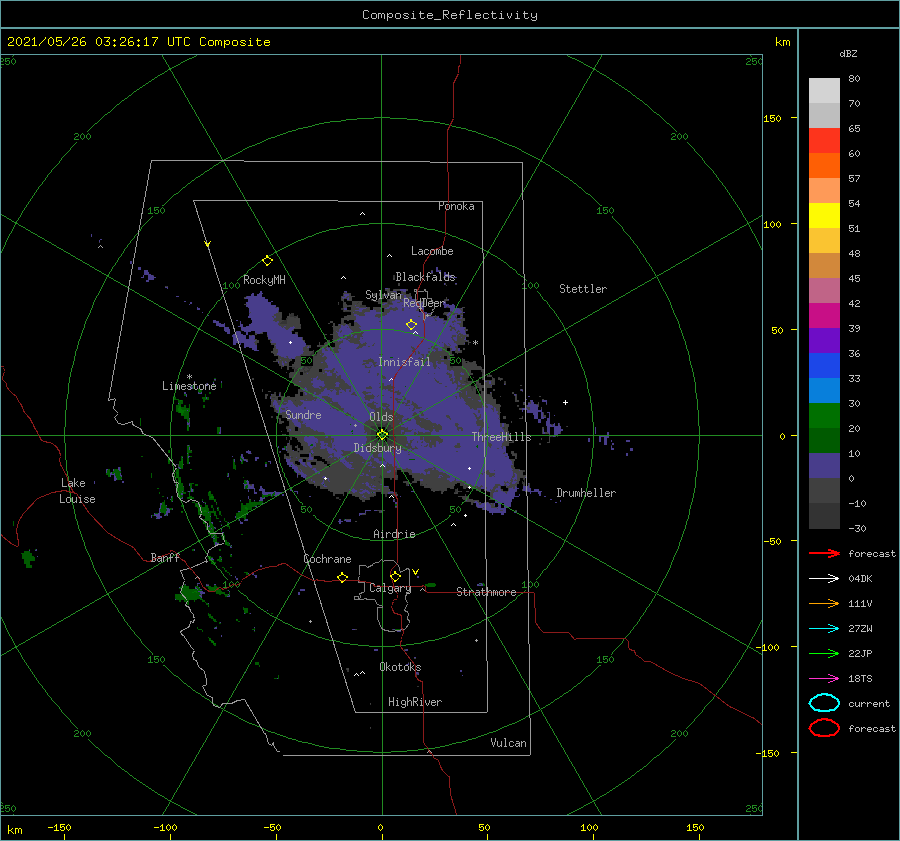The image size is (900, 841).
Task: Click the Limestone label
Action: 189,386
